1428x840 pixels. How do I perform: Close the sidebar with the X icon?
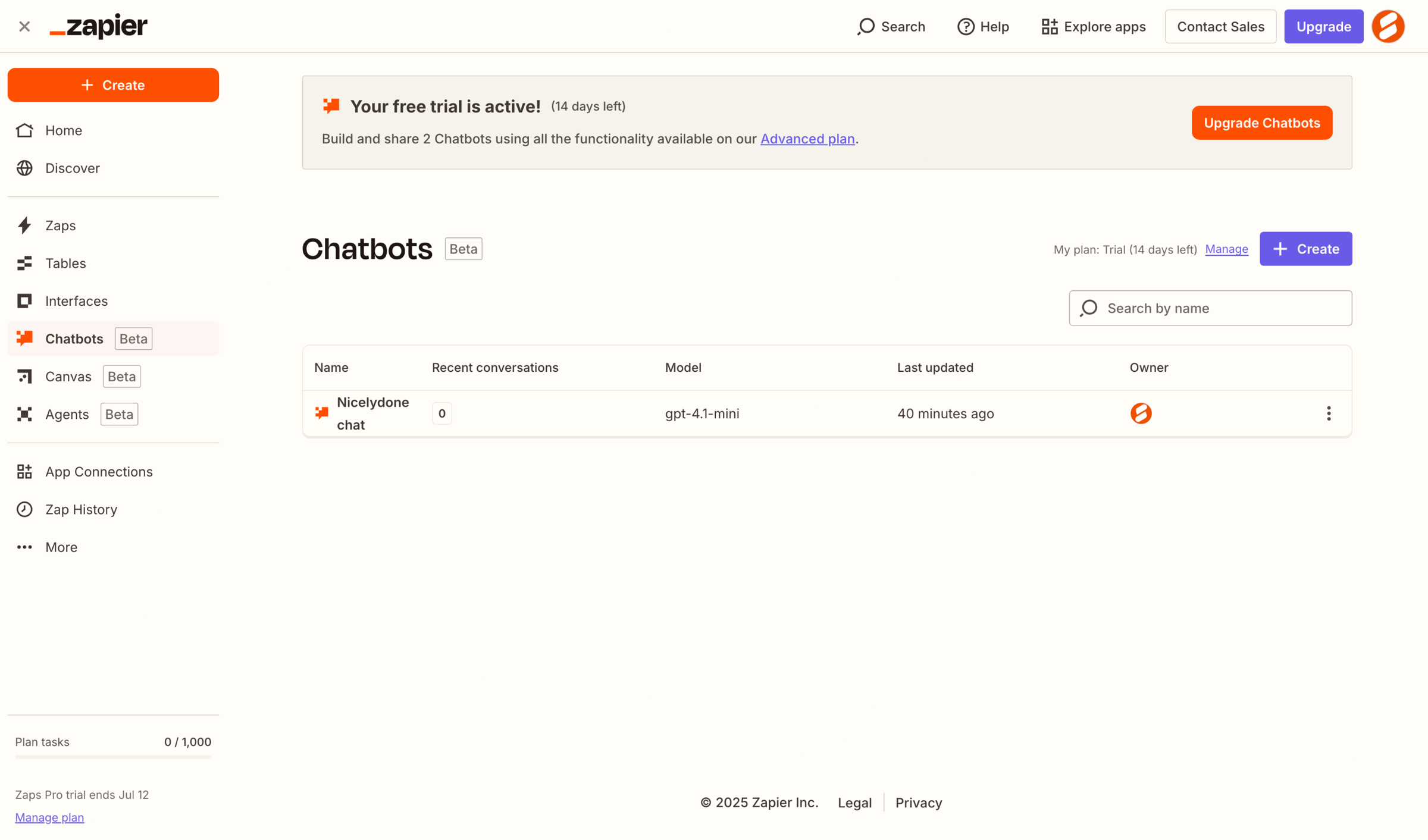[24, 26]
